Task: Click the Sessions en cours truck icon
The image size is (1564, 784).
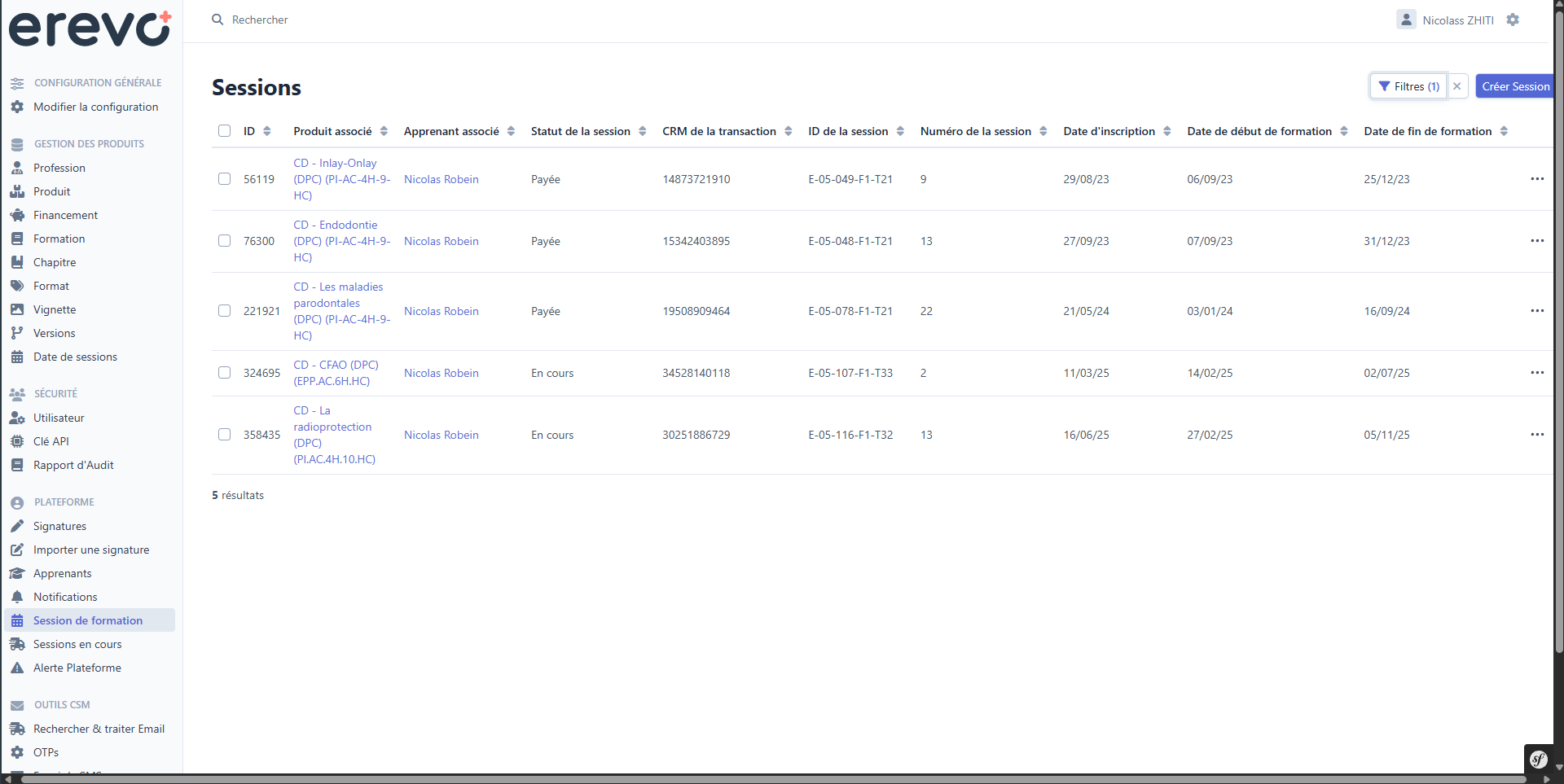Action: 17,644
